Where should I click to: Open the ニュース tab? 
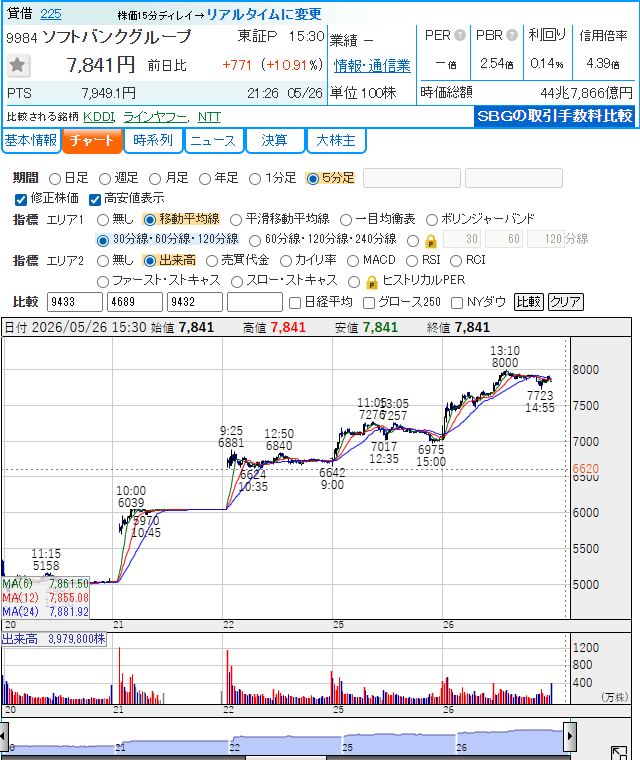tap(214, 141)
